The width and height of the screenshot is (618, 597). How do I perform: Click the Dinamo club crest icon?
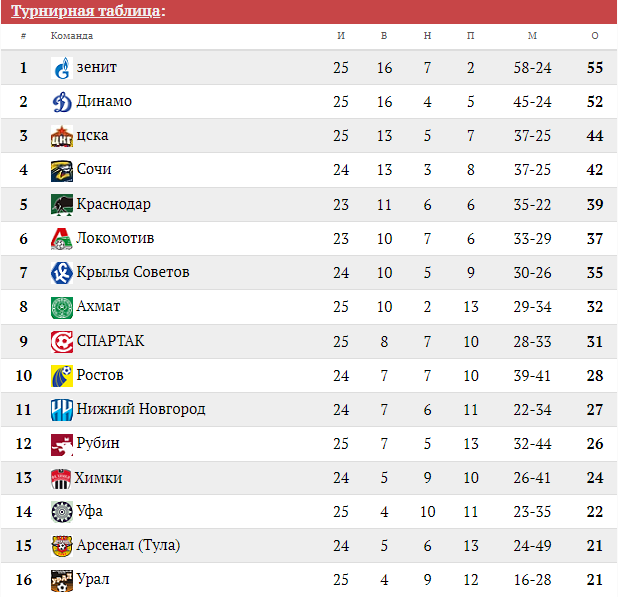(62, 102)
